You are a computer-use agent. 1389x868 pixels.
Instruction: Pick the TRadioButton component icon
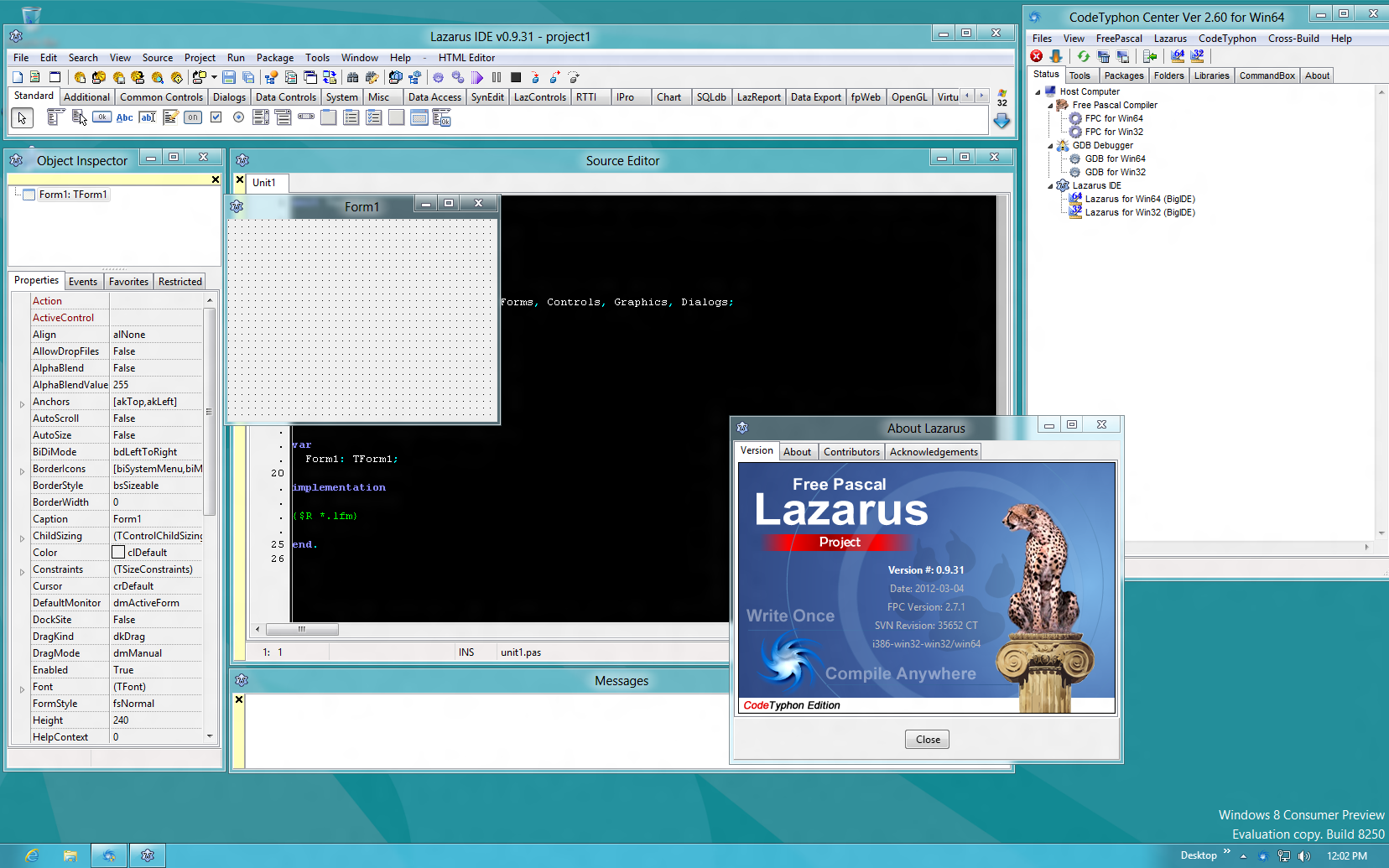(x=238, y=117)
